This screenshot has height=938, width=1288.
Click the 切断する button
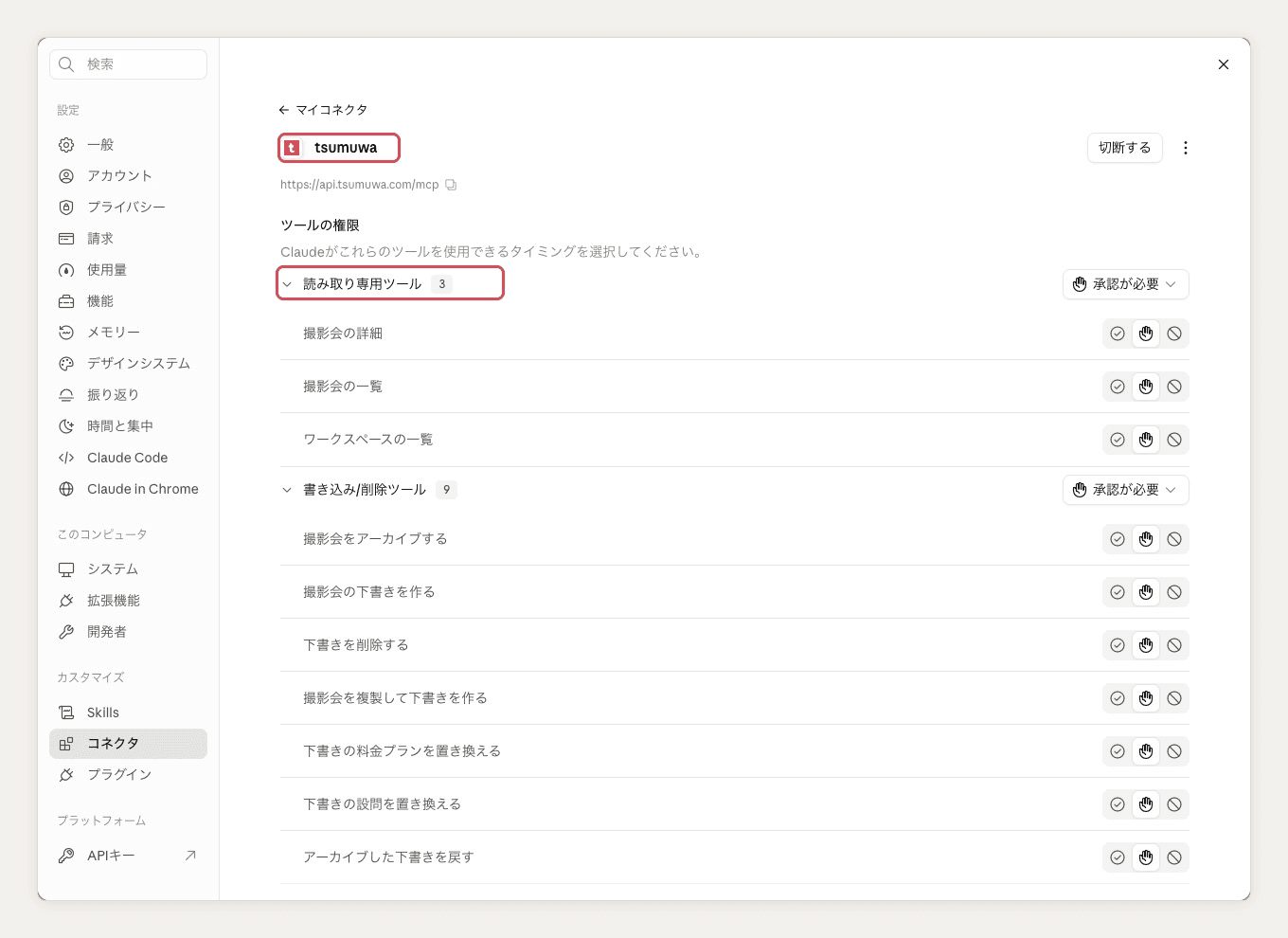(x=1124, y=148)
